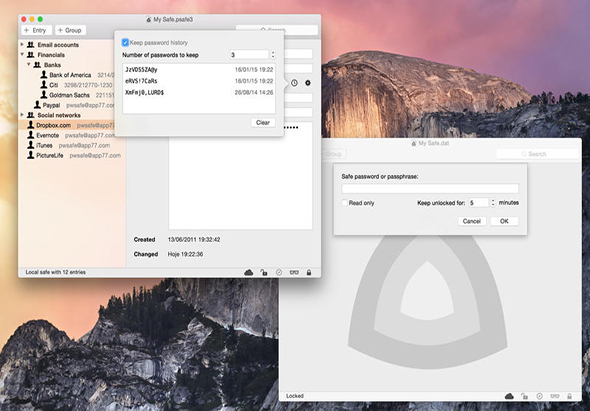Adjust the number of passwords to keep stepper

click(x=273, y=55)
